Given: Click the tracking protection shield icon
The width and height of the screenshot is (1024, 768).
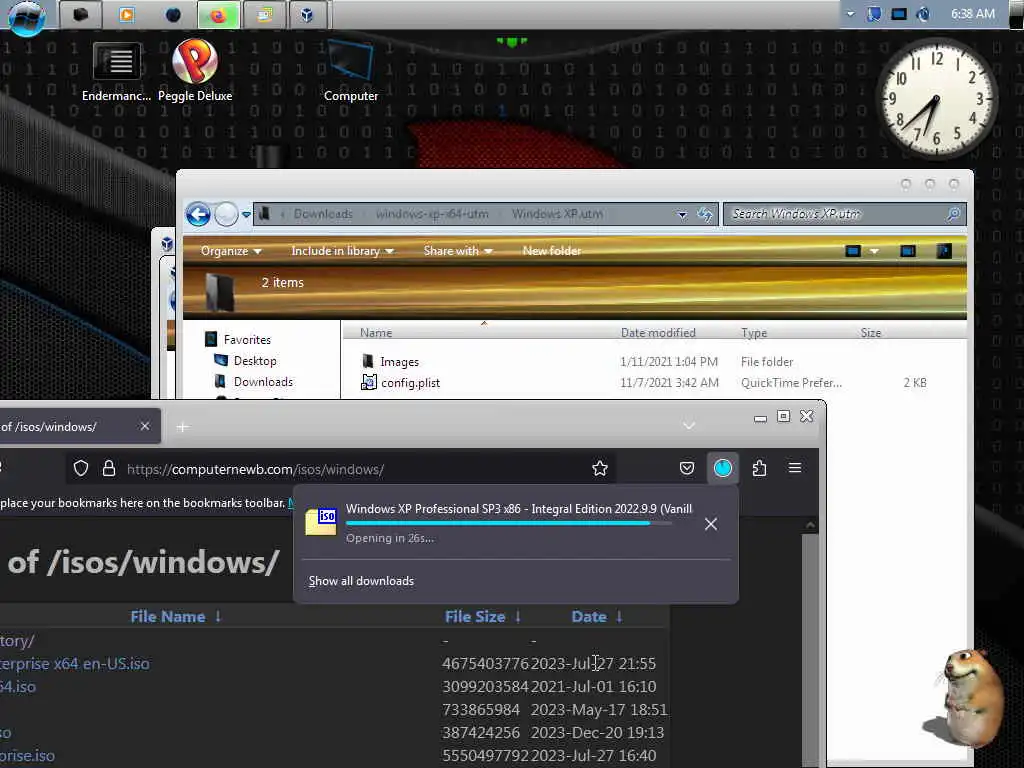Looking at the screenshot, I should tap(81, 468).
